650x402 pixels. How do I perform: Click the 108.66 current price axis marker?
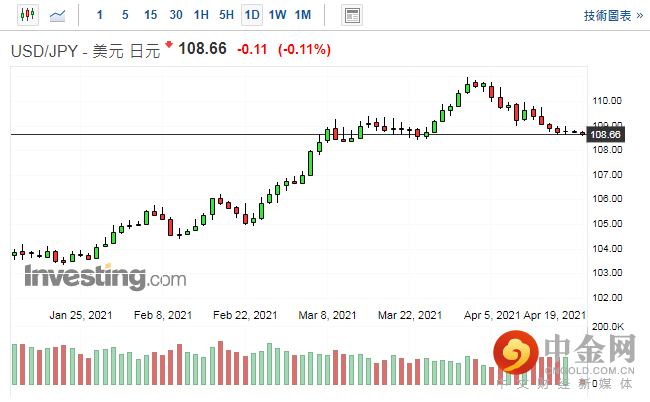click(x=606, y=135)
